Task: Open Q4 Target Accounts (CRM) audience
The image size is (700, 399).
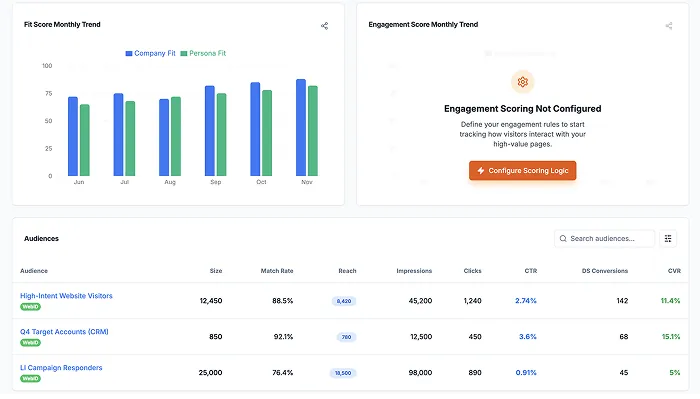Action: pos(64,332)
